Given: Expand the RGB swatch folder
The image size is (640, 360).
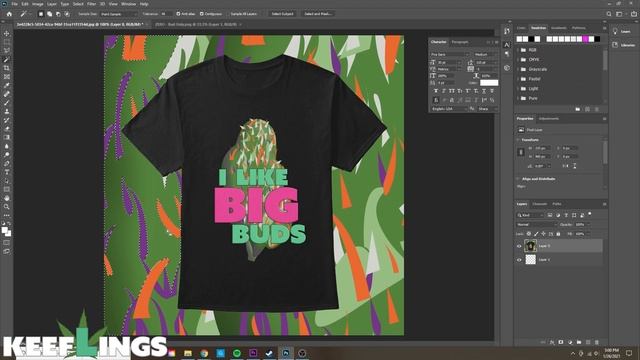Looking at the screenshot, I should 518,50.
